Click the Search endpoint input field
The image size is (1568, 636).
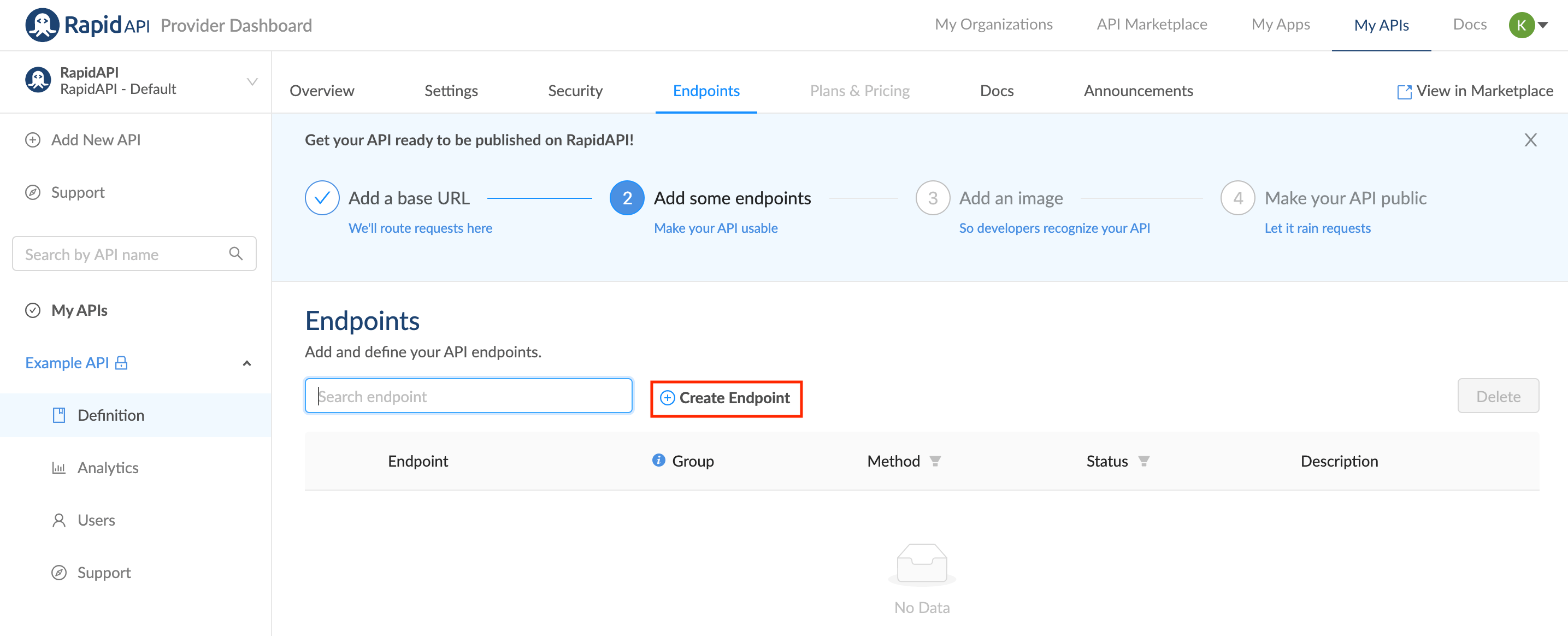click(x=468, y=396)
